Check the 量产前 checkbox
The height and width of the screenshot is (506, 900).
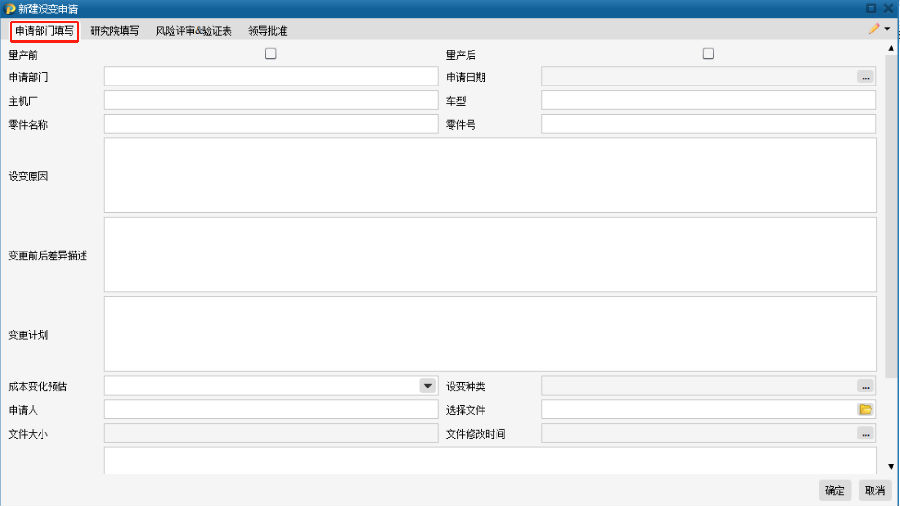coord(270,54)
